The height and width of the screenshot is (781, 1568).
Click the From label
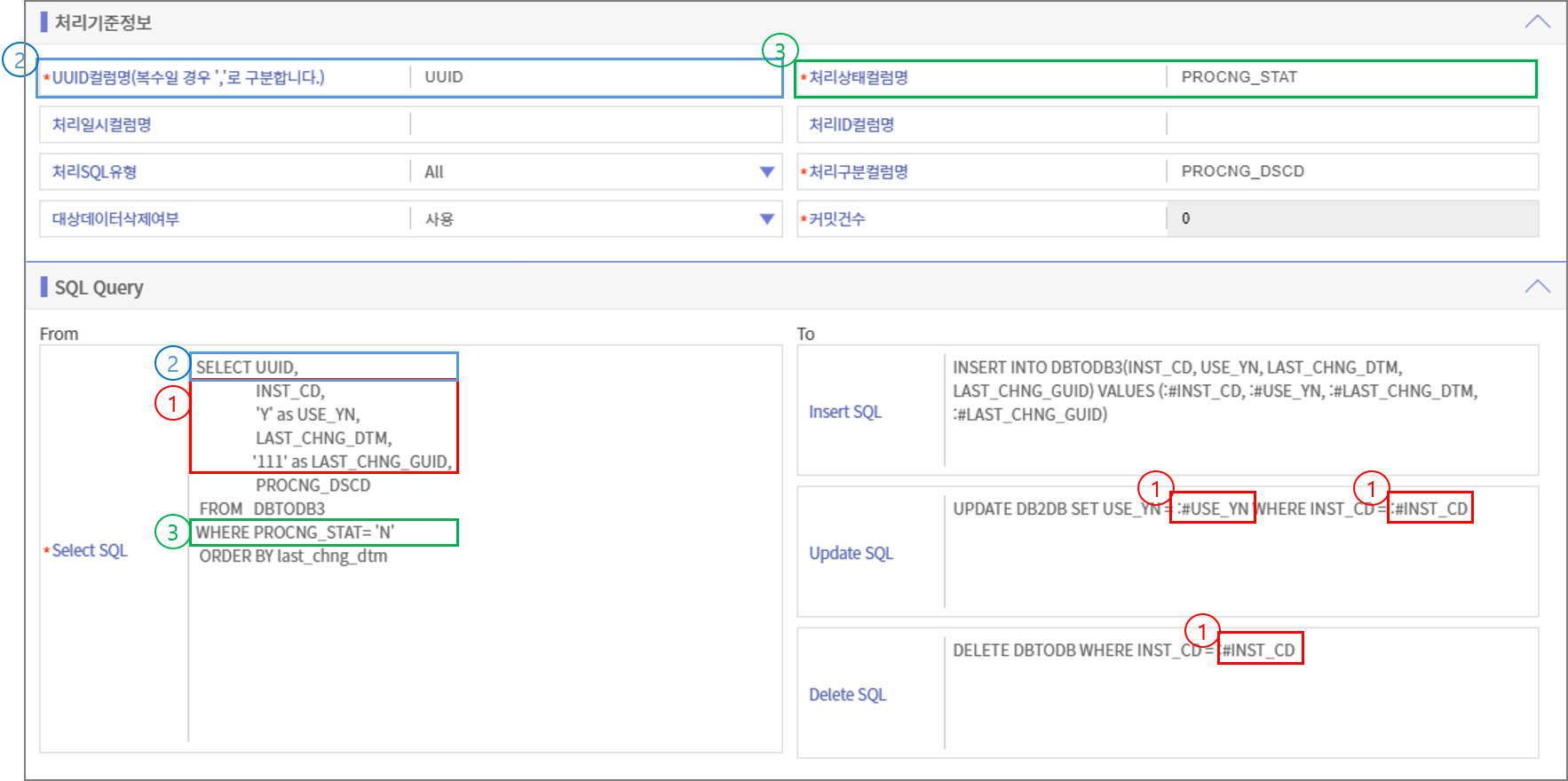pos(59,335)
